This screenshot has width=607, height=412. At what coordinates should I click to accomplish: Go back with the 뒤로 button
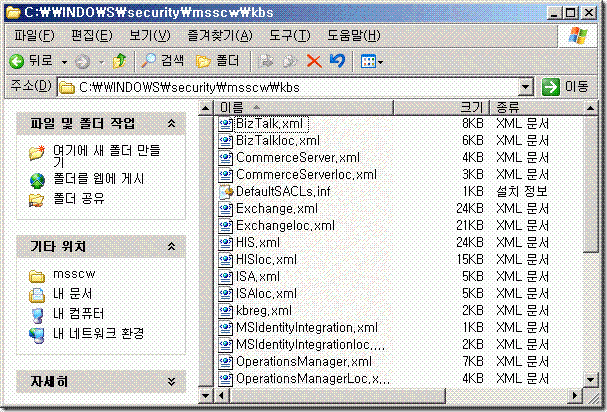(31, 61)
